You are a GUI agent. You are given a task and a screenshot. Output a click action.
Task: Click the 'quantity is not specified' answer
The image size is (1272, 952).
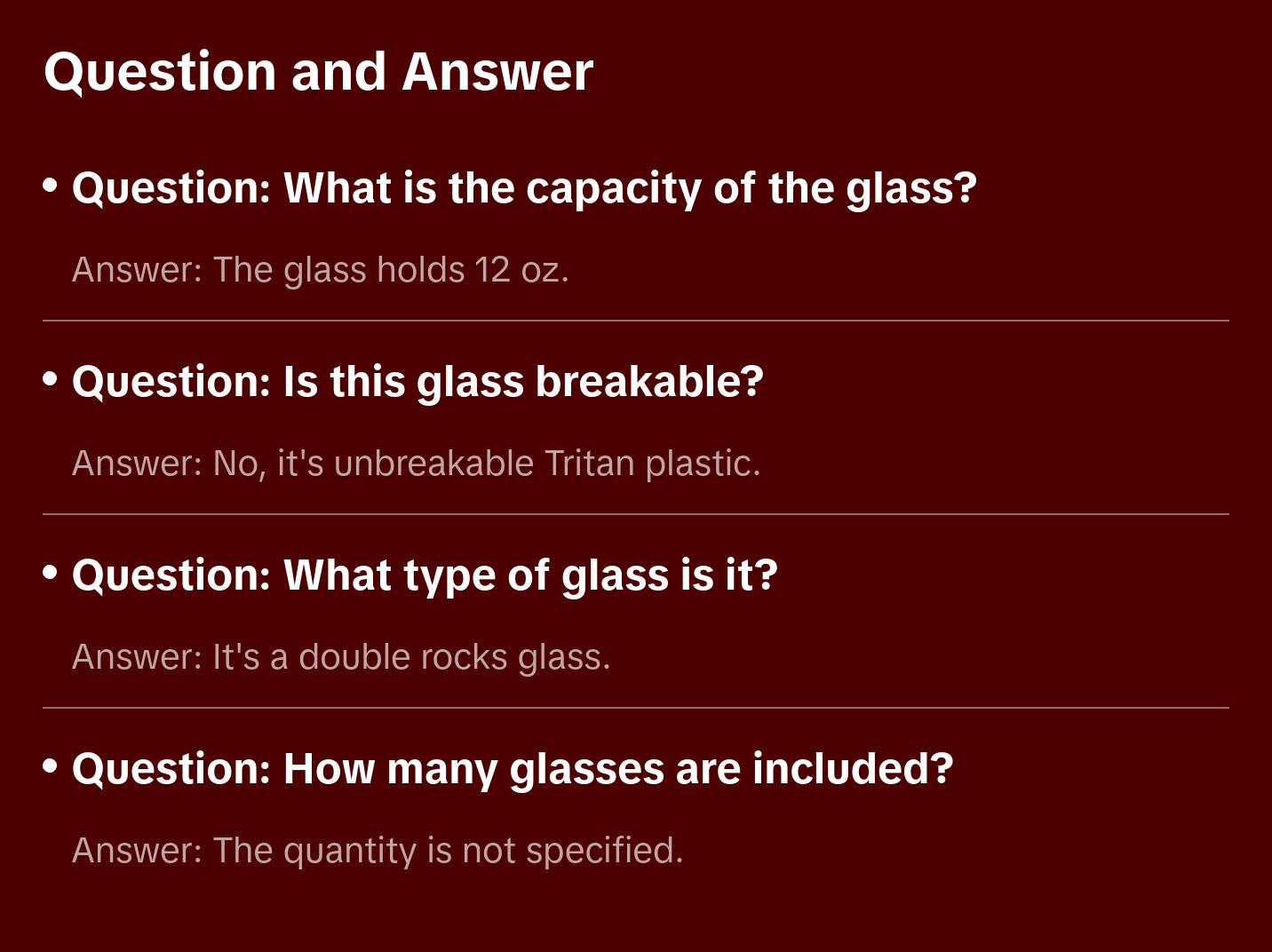(378, 851)
